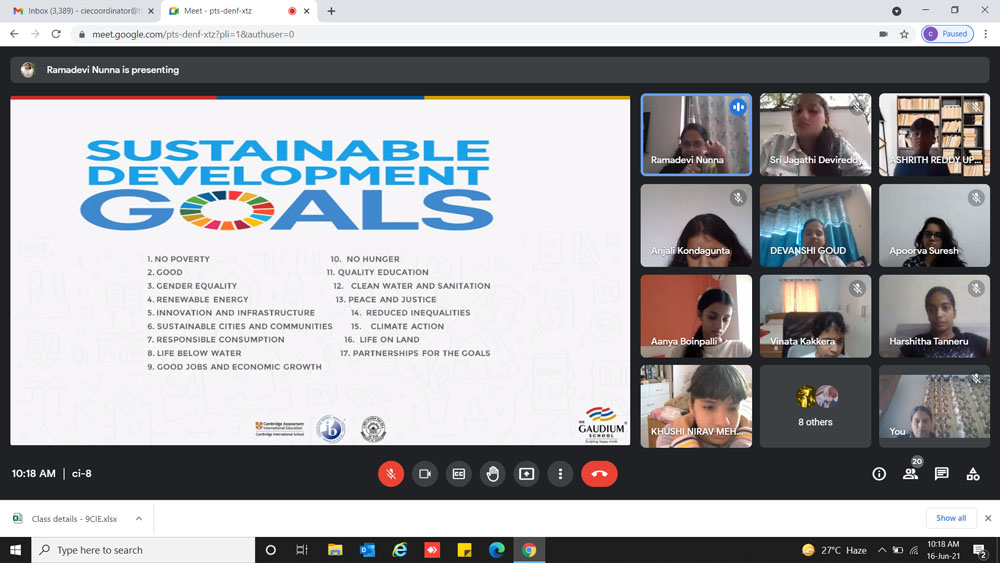Select Vinata Kakkera's video tile
This screenshot has width=1000, height=563.
click(x=815, y=316)
